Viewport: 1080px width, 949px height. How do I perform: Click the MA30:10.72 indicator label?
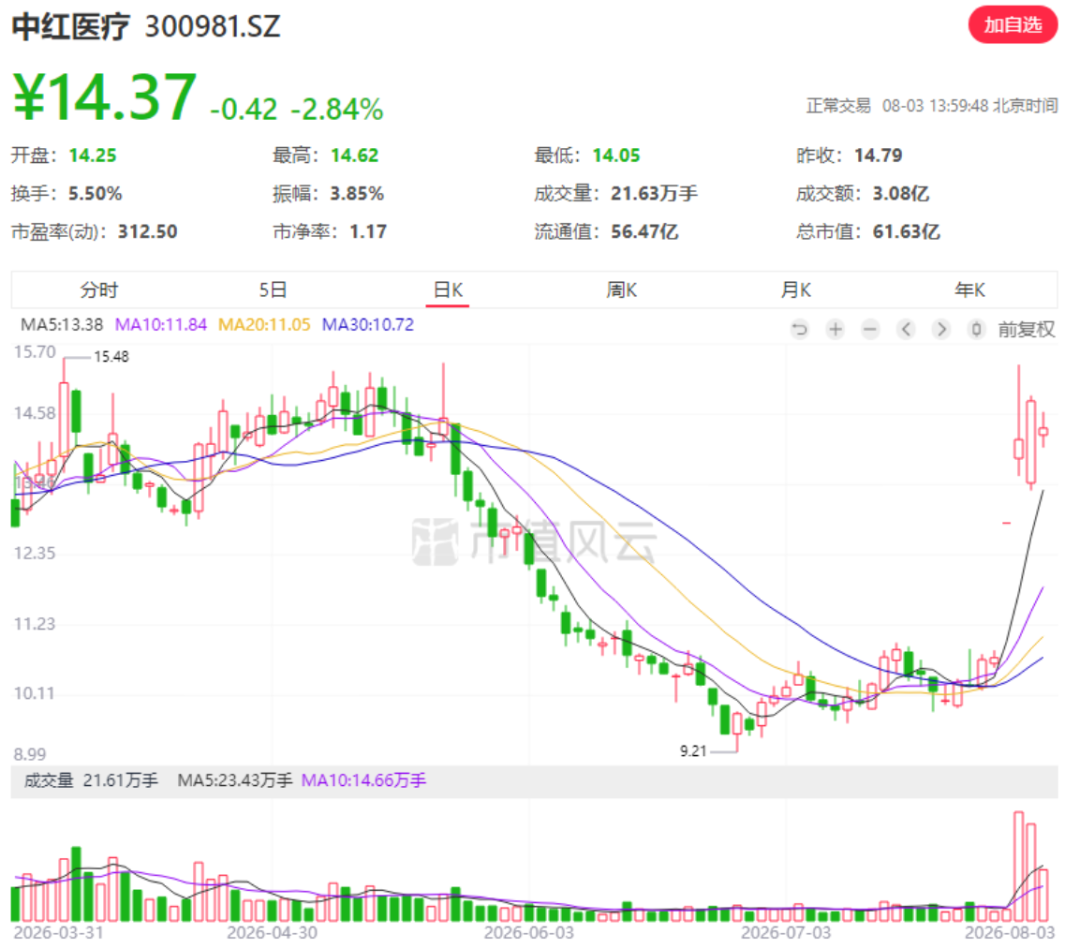[x=368, y=324]
